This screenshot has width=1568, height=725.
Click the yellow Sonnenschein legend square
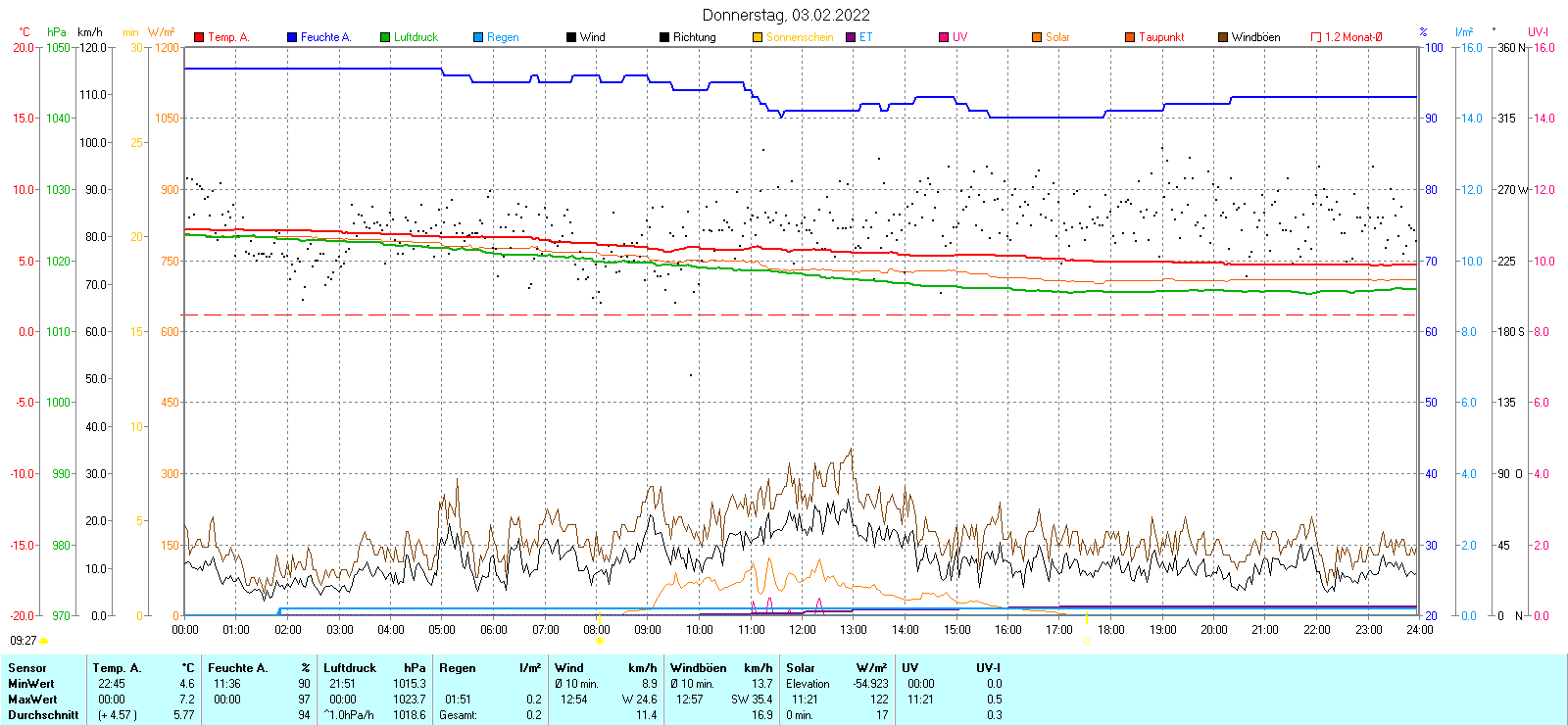758,37
